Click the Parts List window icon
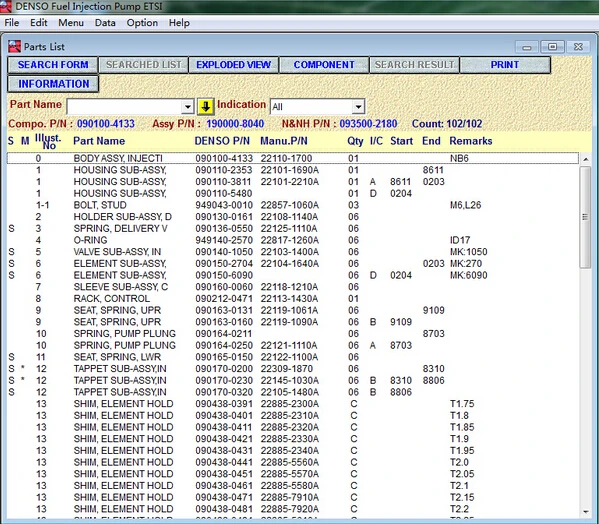 coord(15,47)
